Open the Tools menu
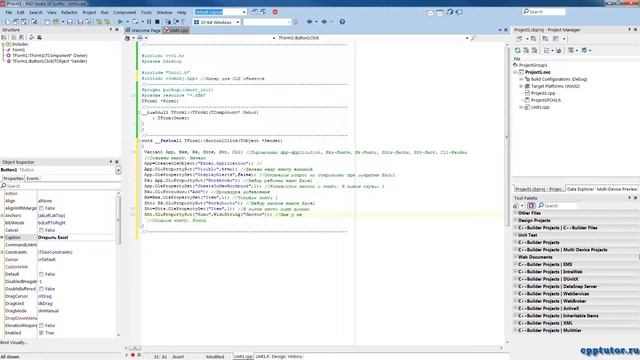This screenshot has width=640, height=360. (x=146, y=12)
